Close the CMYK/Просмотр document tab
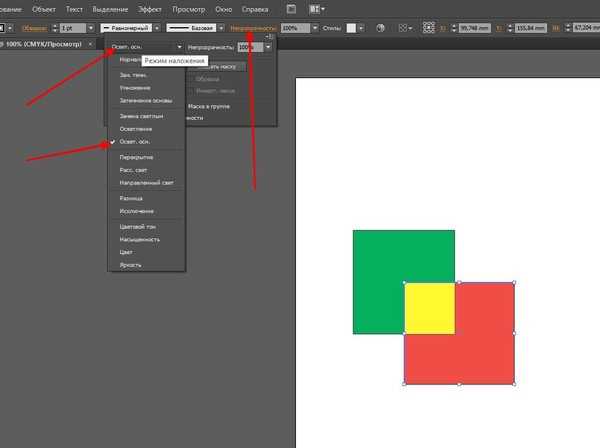Image resolution: width=600 pixels, height=448 pixels. (90, 44)
